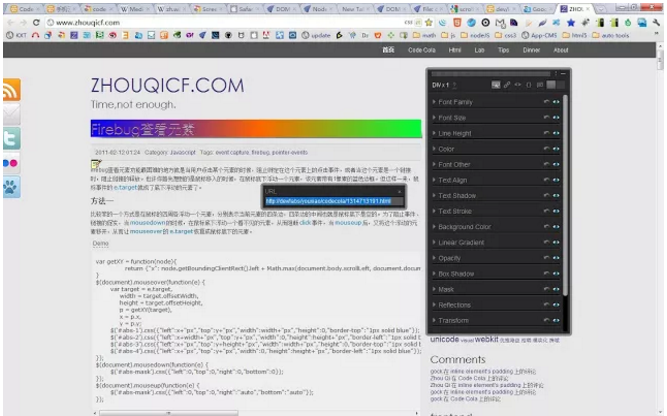Open the Flickr dots sidebar icon
This screenshot has height=416, width=667.
click(x=11, y=163)
